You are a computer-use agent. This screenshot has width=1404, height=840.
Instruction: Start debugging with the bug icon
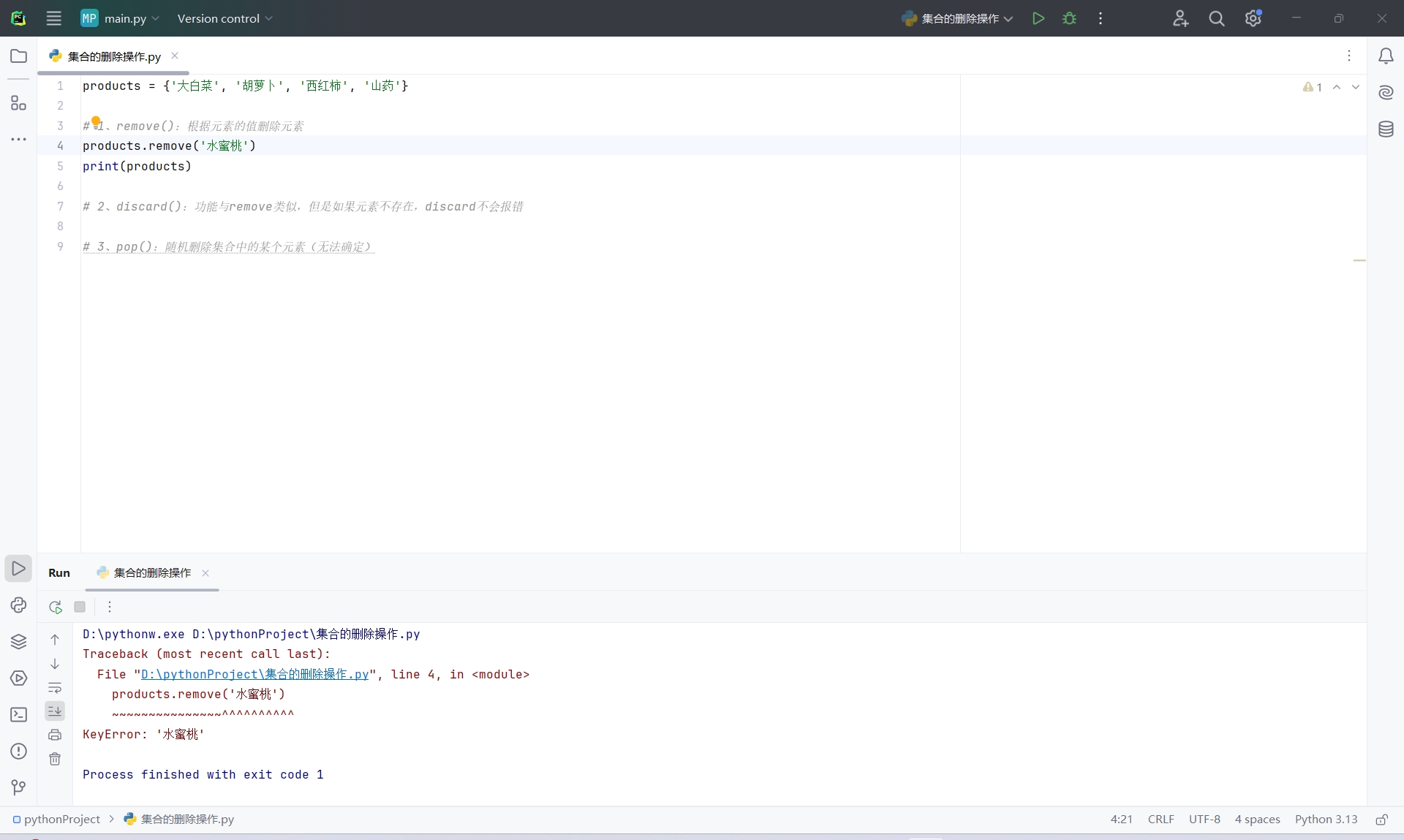pyautogui.click(x=1069, y=18)
